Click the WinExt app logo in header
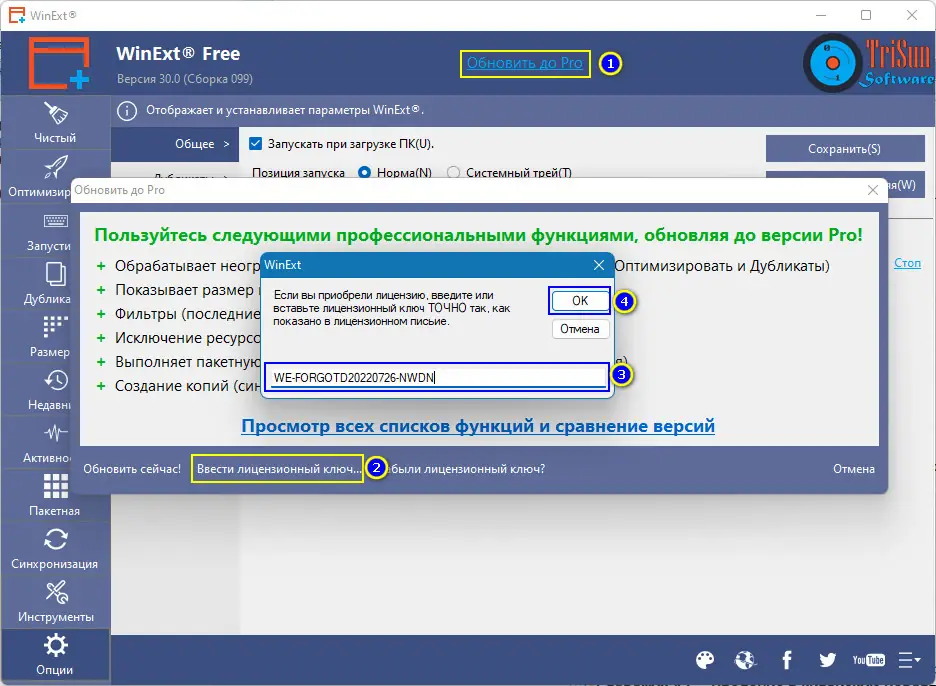 click(59, 63)
